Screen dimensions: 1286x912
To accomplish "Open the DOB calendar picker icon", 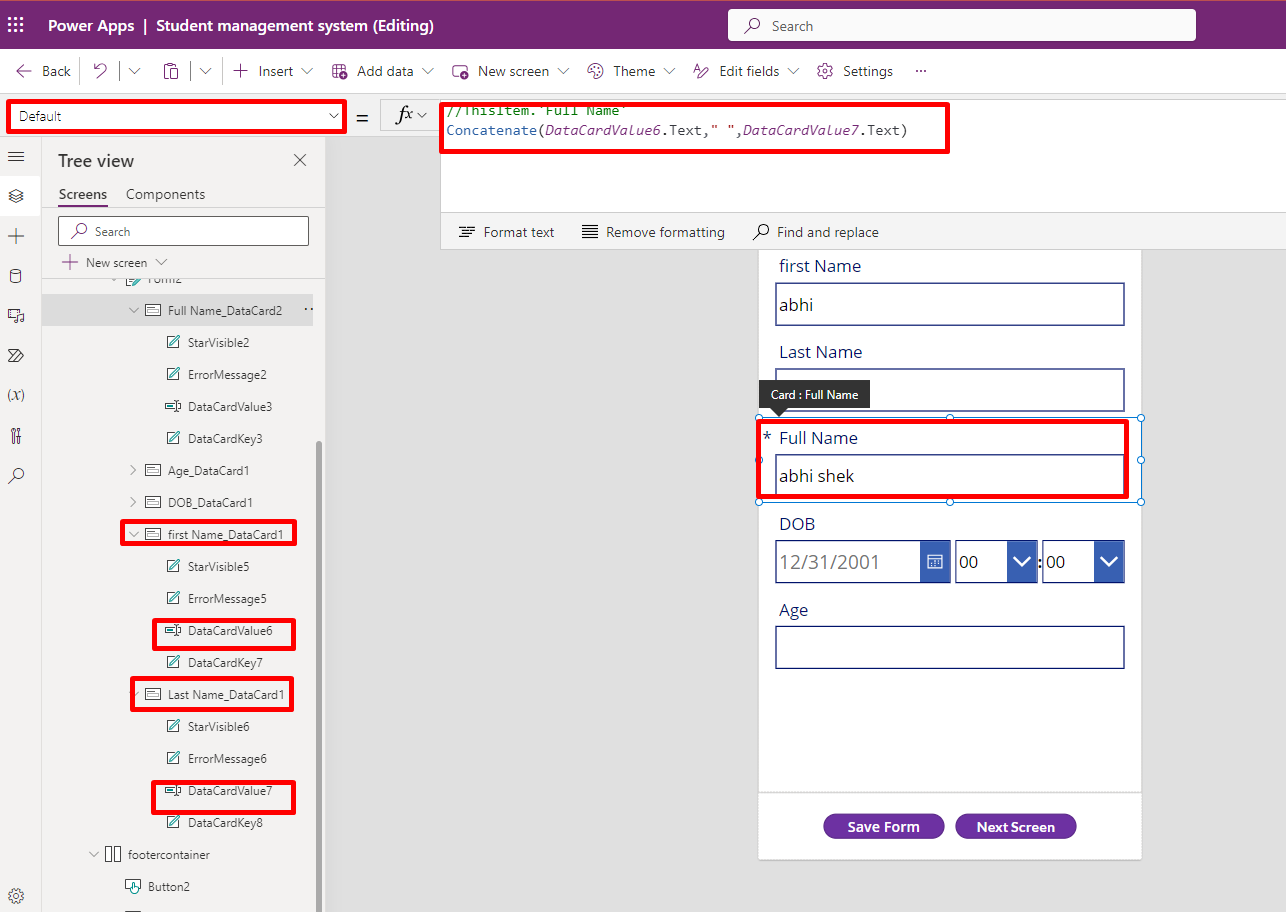I will (x=935, y=562).
